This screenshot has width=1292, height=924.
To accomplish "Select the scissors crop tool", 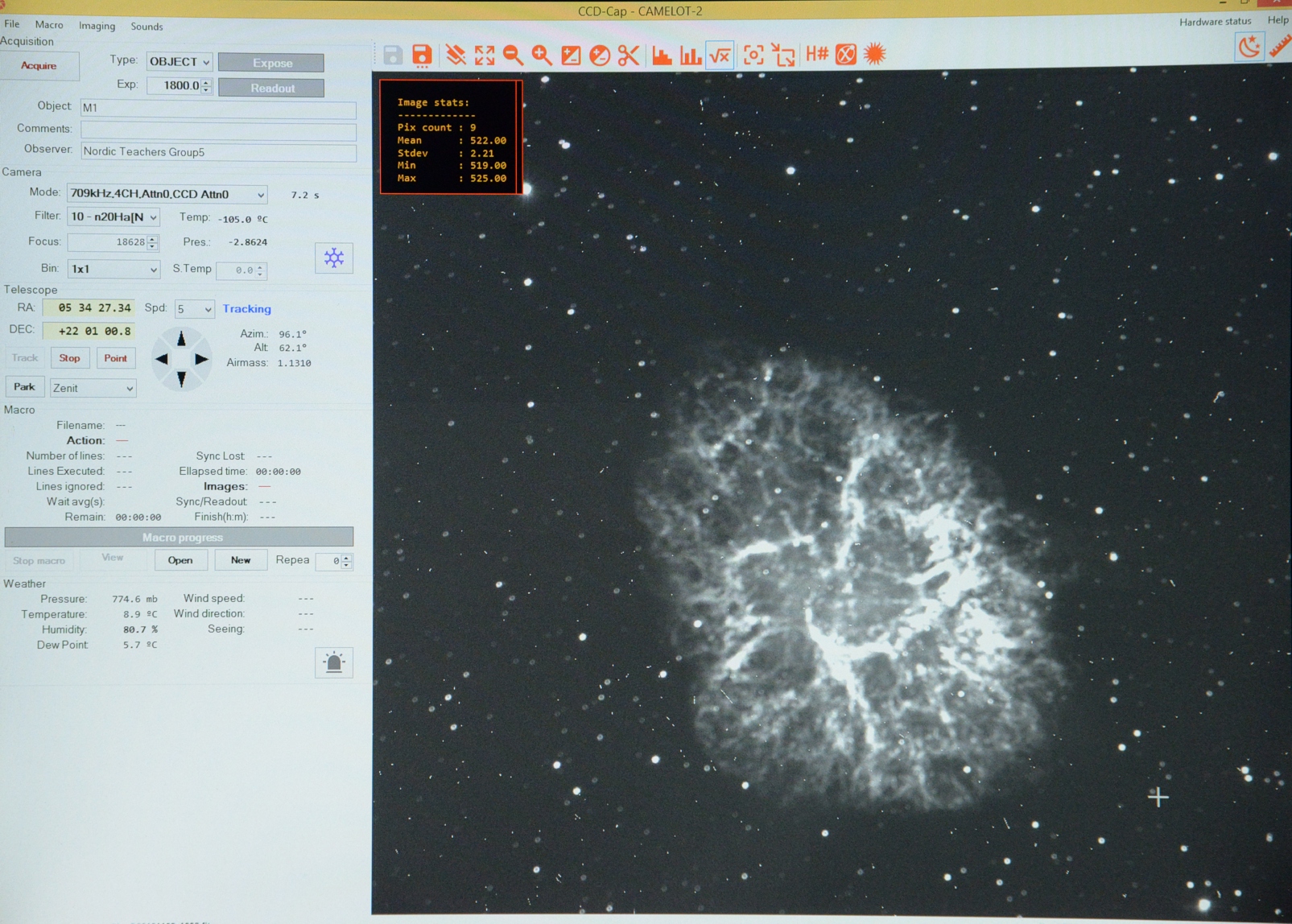I will pos(629,55).
